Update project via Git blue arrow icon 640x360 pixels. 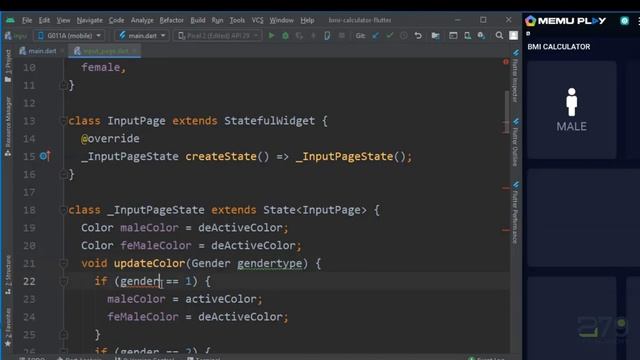pos(376,36)
